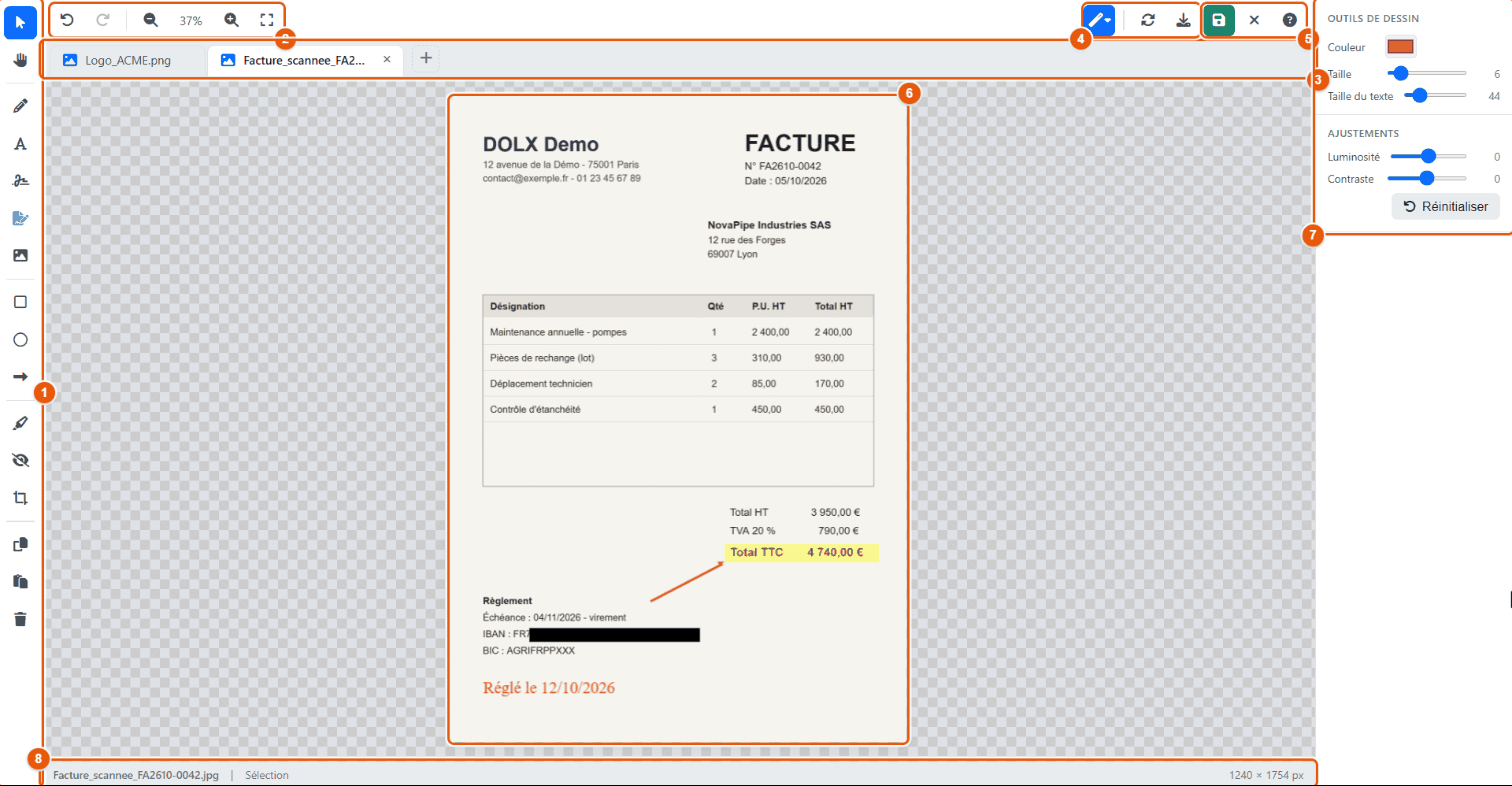Pick the handwritten signature tool
1512x786 pixels.
pyautogui.click(x=20, y=181)
